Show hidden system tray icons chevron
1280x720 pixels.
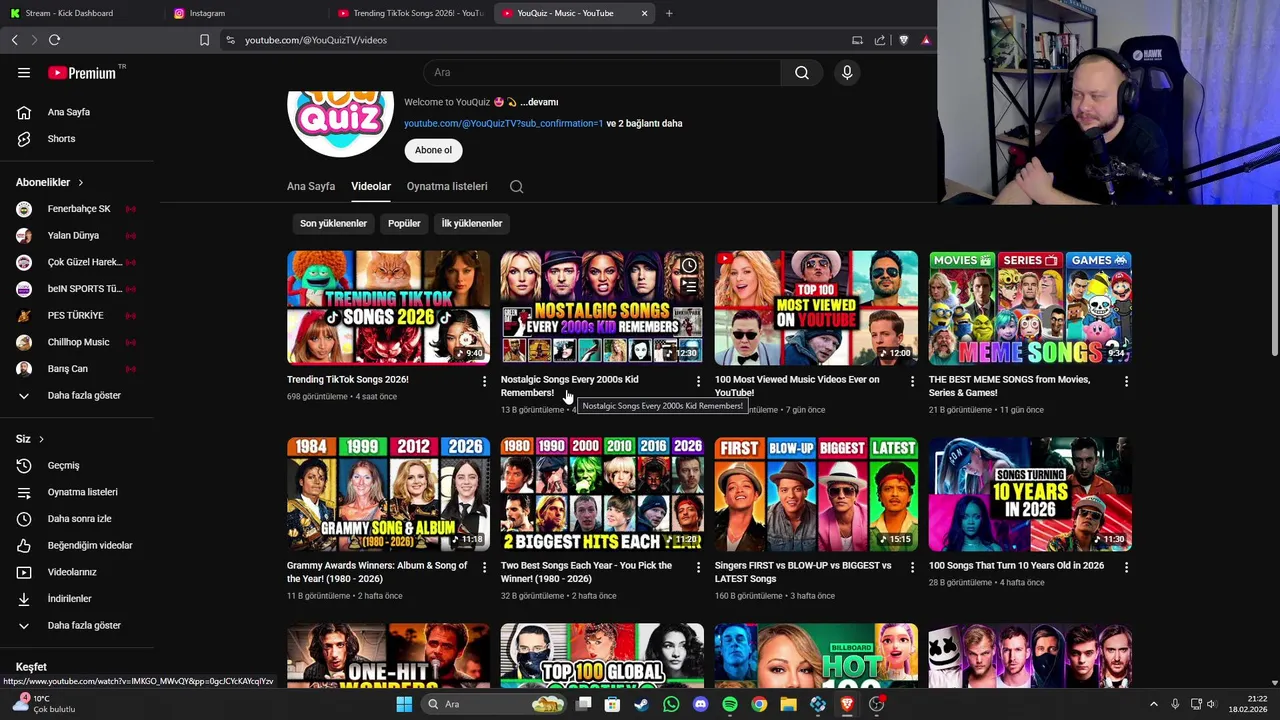coord(1153,704)
